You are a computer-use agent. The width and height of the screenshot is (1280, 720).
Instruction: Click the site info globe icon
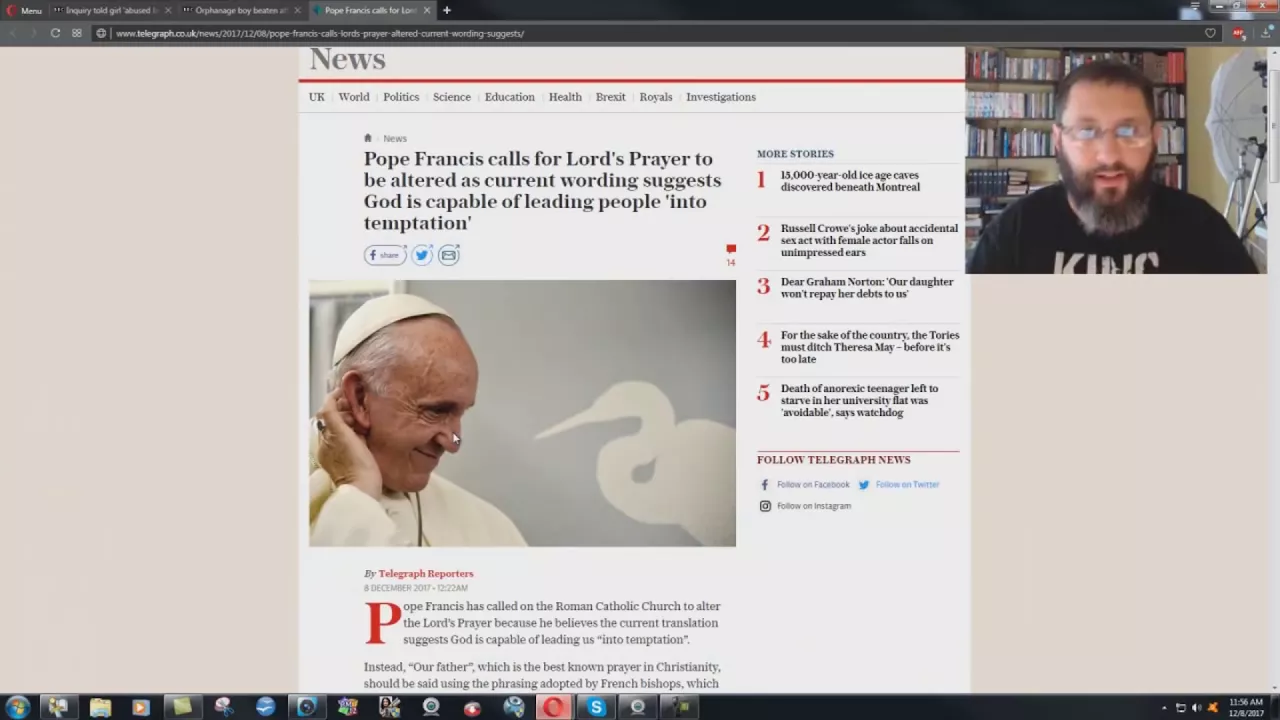[101, 33]
